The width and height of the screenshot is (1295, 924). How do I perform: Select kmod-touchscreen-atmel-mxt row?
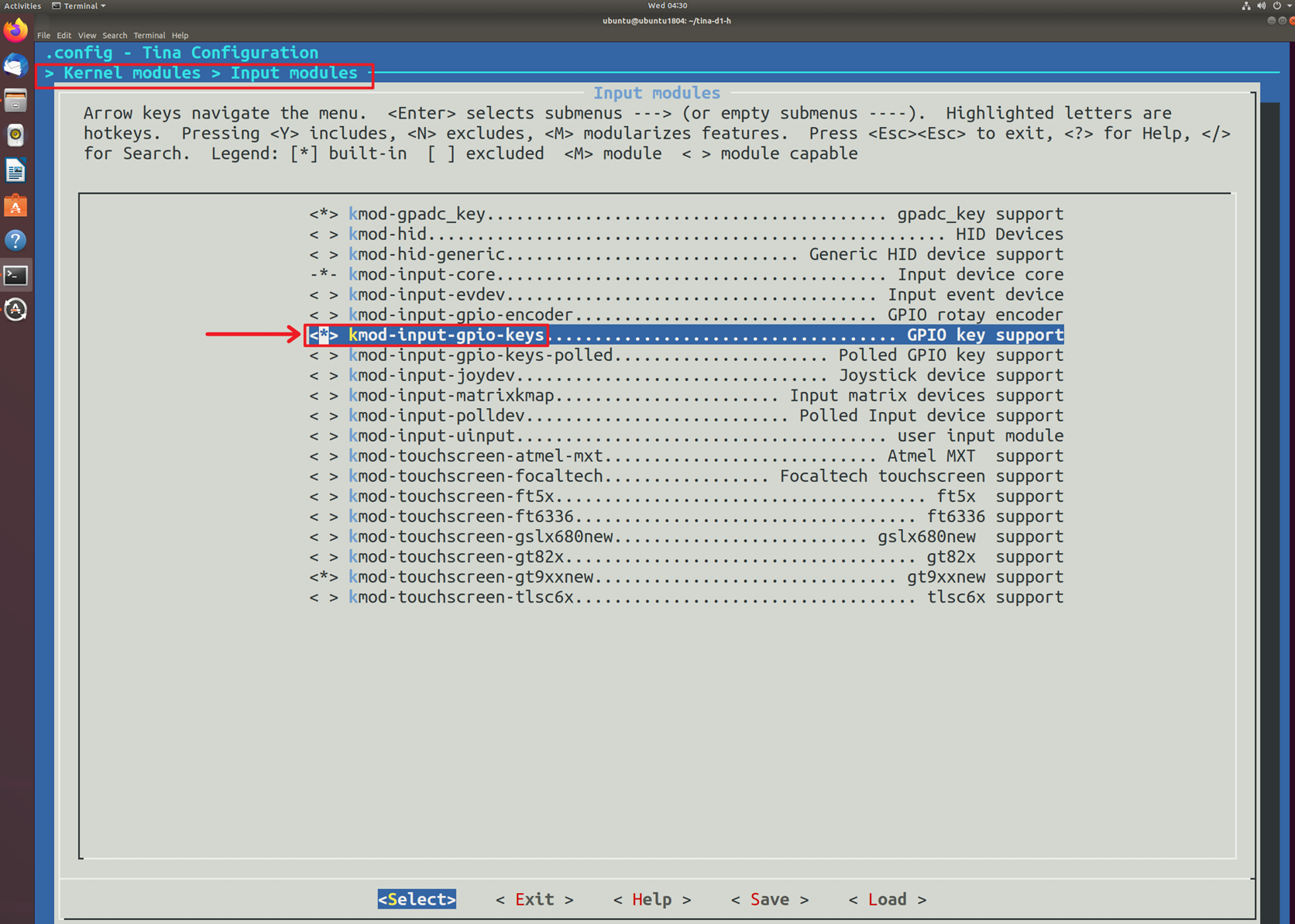pyautogui.click(x=686, y=456)
